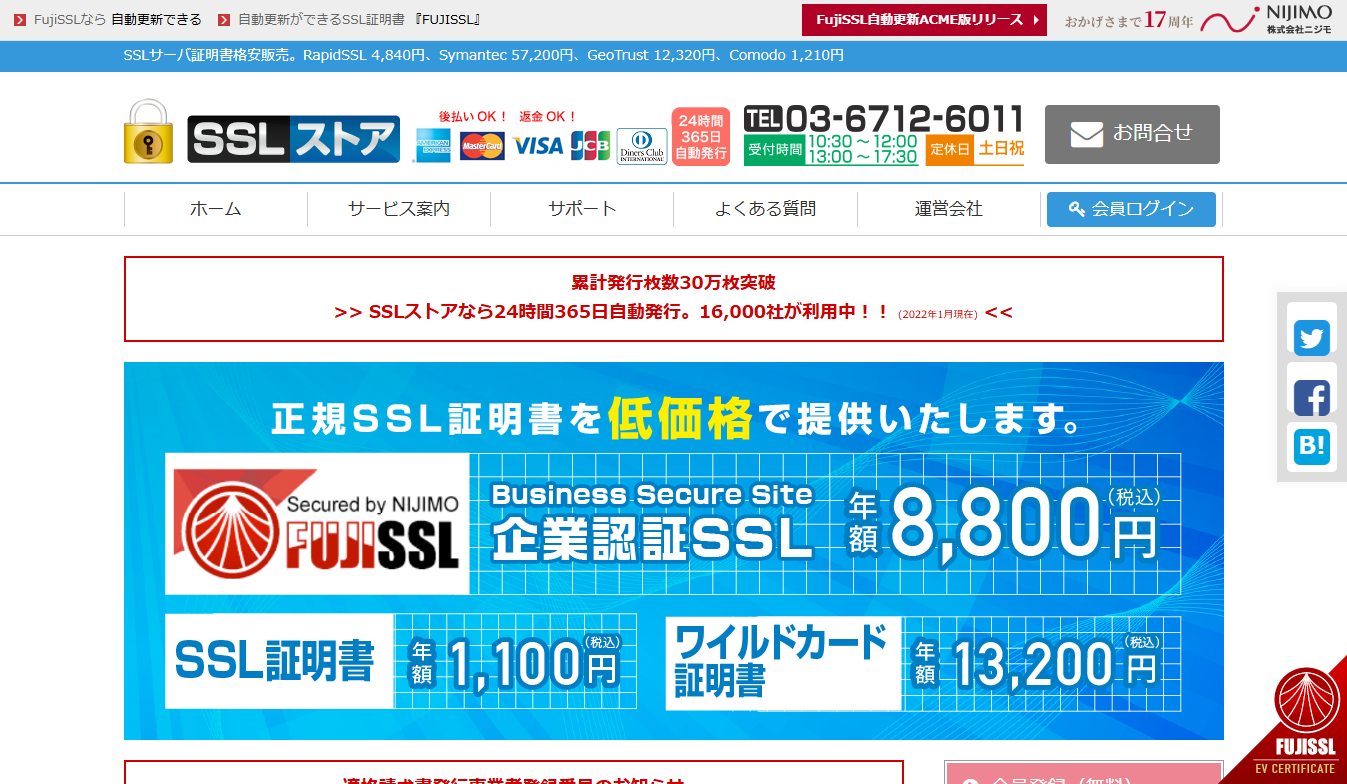Click the red arrow before 自動更新ができるSSL証明書
This screenshot has height=784, width=1347.
(x=223, y=20)
